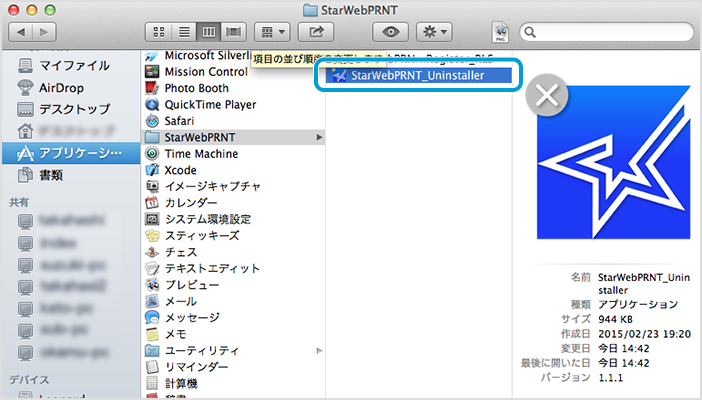Click the Time Machine name text
The height and width of the screenshot is (400, 702).
tap(201, 154)
